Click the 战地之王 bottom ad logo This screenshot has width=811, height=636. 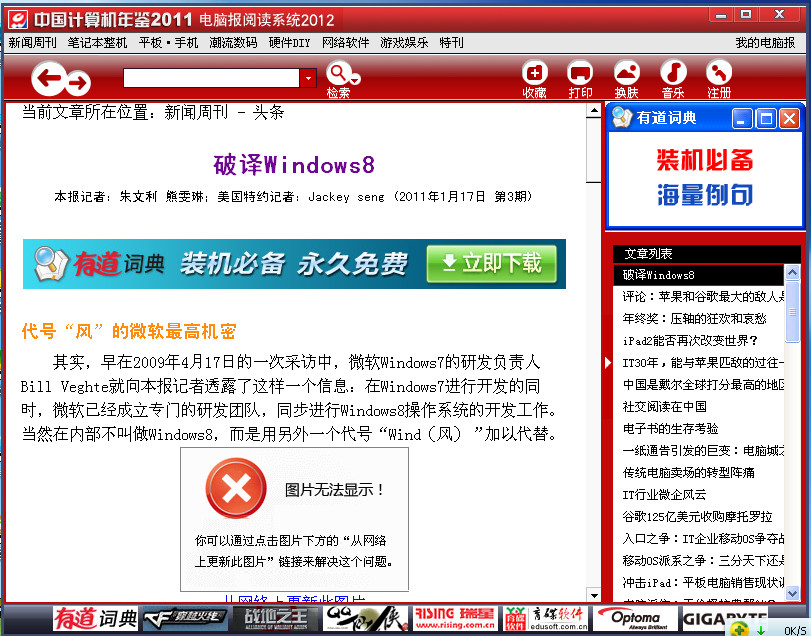click(276, 619)
